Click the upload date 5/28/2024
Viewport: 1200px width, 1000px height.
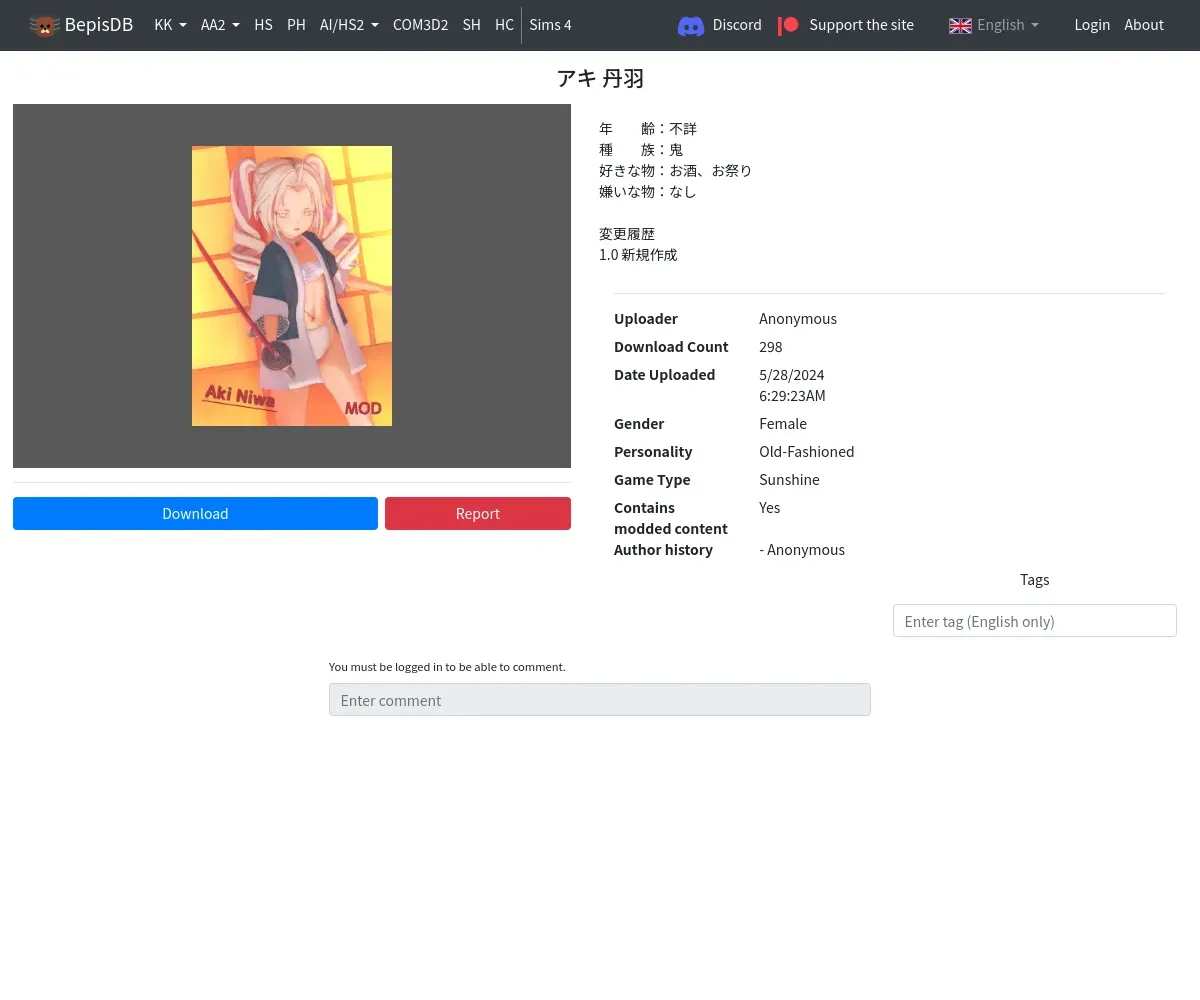click(792, 375)
